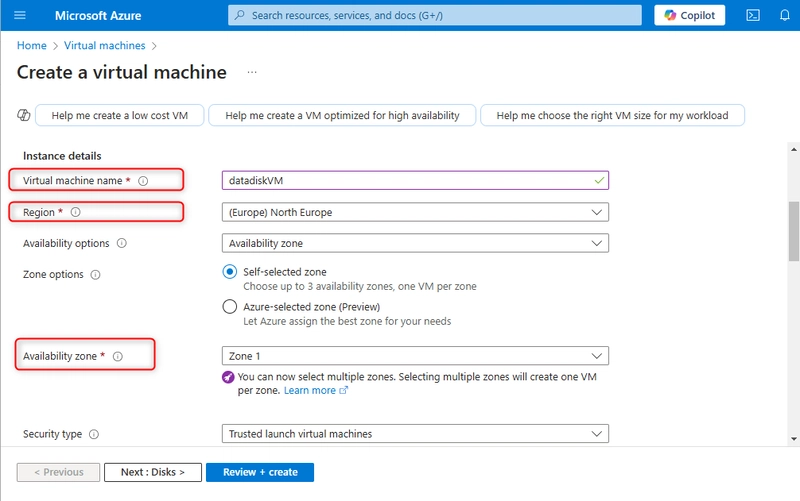
Task: Select the Self-selected zone radio button
Action: point(230,271)
